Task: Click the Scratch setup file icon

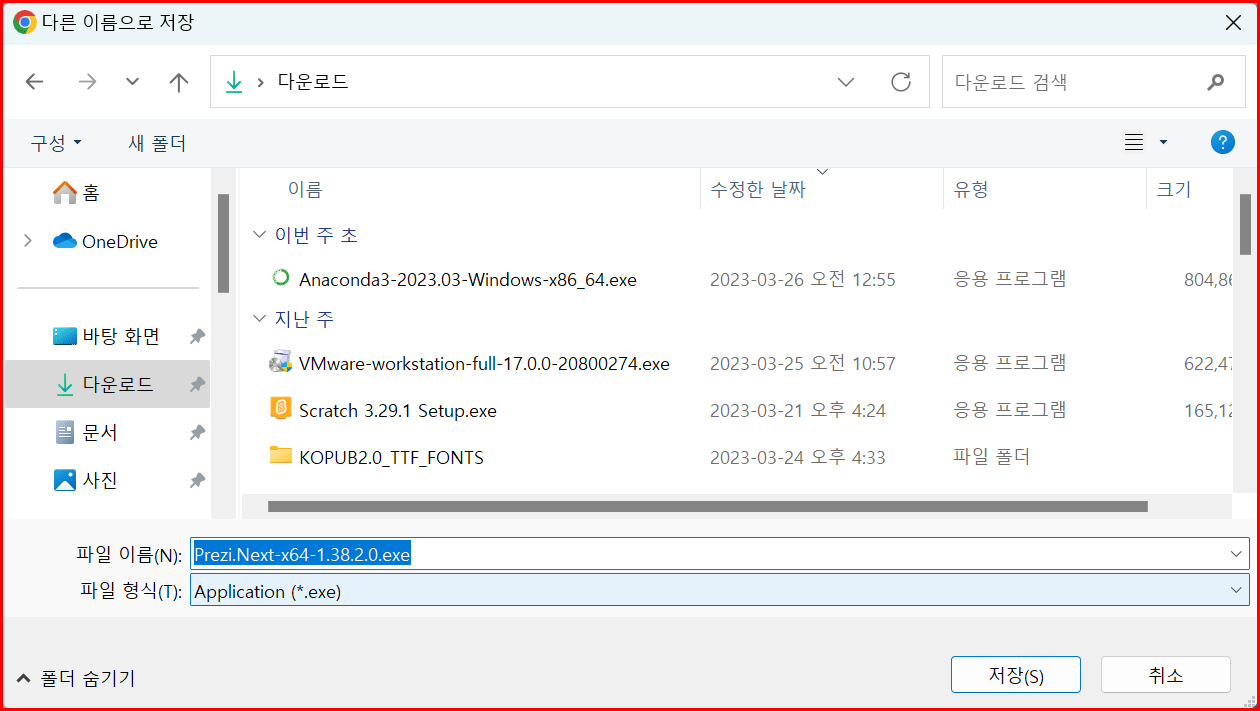Action: (281, 409)
